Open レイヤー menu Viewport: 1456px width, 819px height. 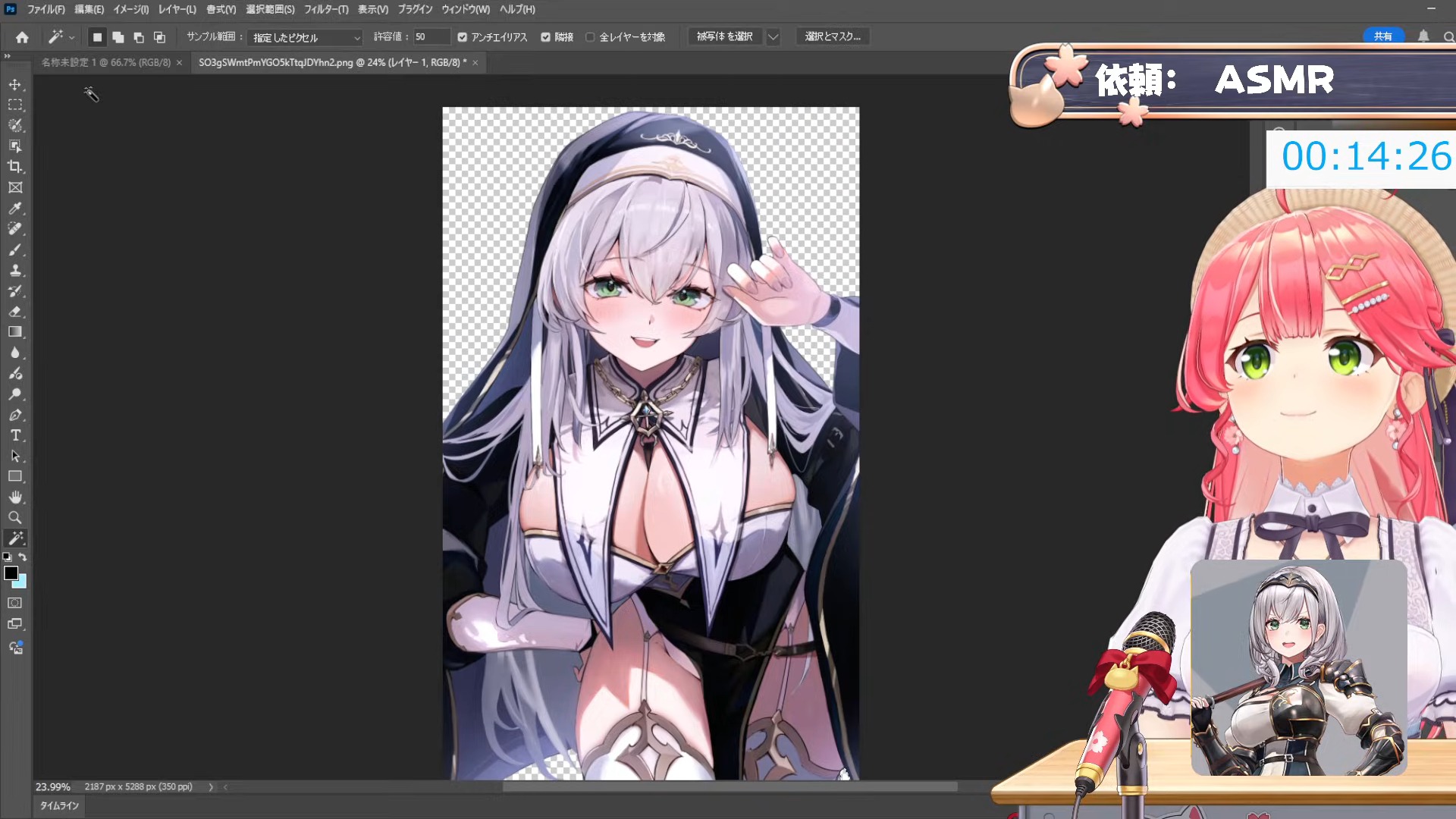(x=177, y=9)
